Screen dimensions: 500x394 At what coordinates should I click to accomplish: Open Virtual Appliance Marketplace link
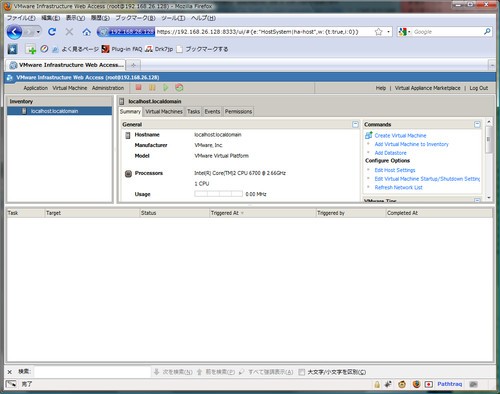[x=428, y=88]
